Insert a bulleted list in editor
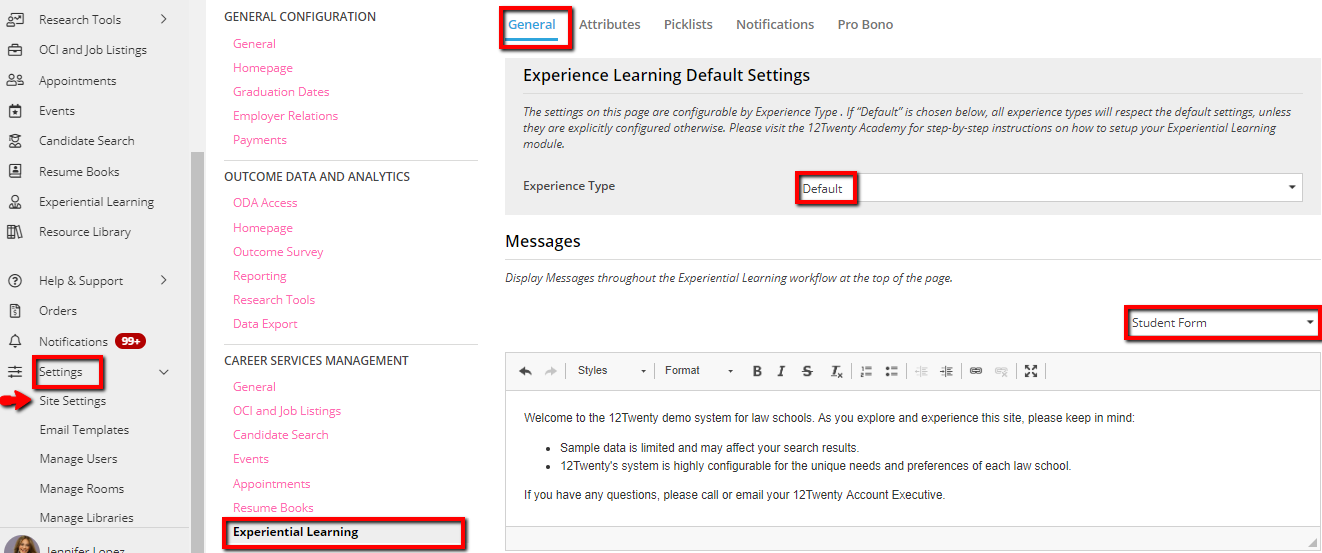The width and height of the screenshot is (1322, 553). click(891, 371)
